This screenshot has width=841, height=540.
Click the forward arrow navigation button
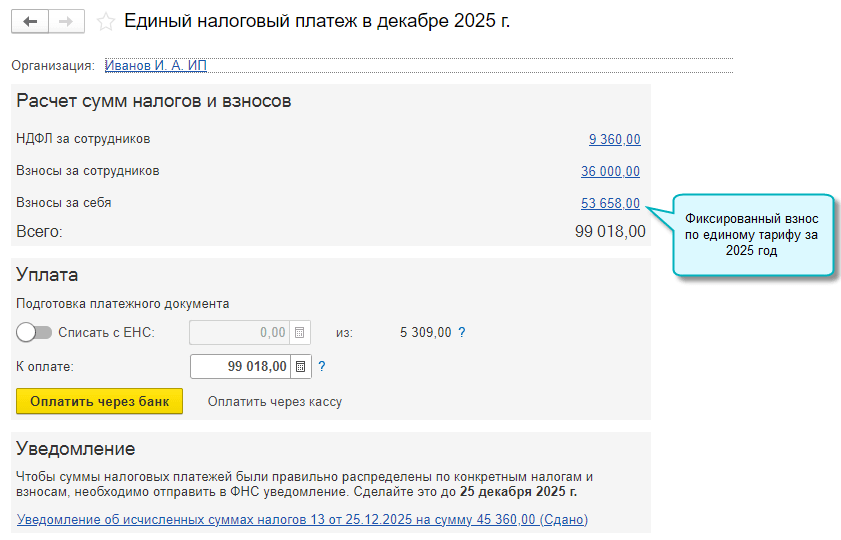pyautogui.click(x=65, y=21)
